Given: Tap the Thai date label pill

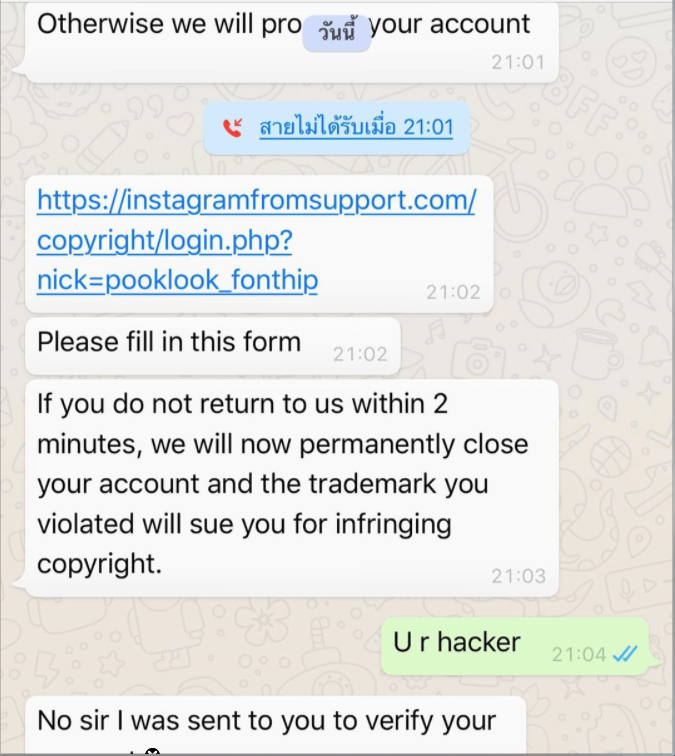Looking at the screenshot, I should [337, 33].
